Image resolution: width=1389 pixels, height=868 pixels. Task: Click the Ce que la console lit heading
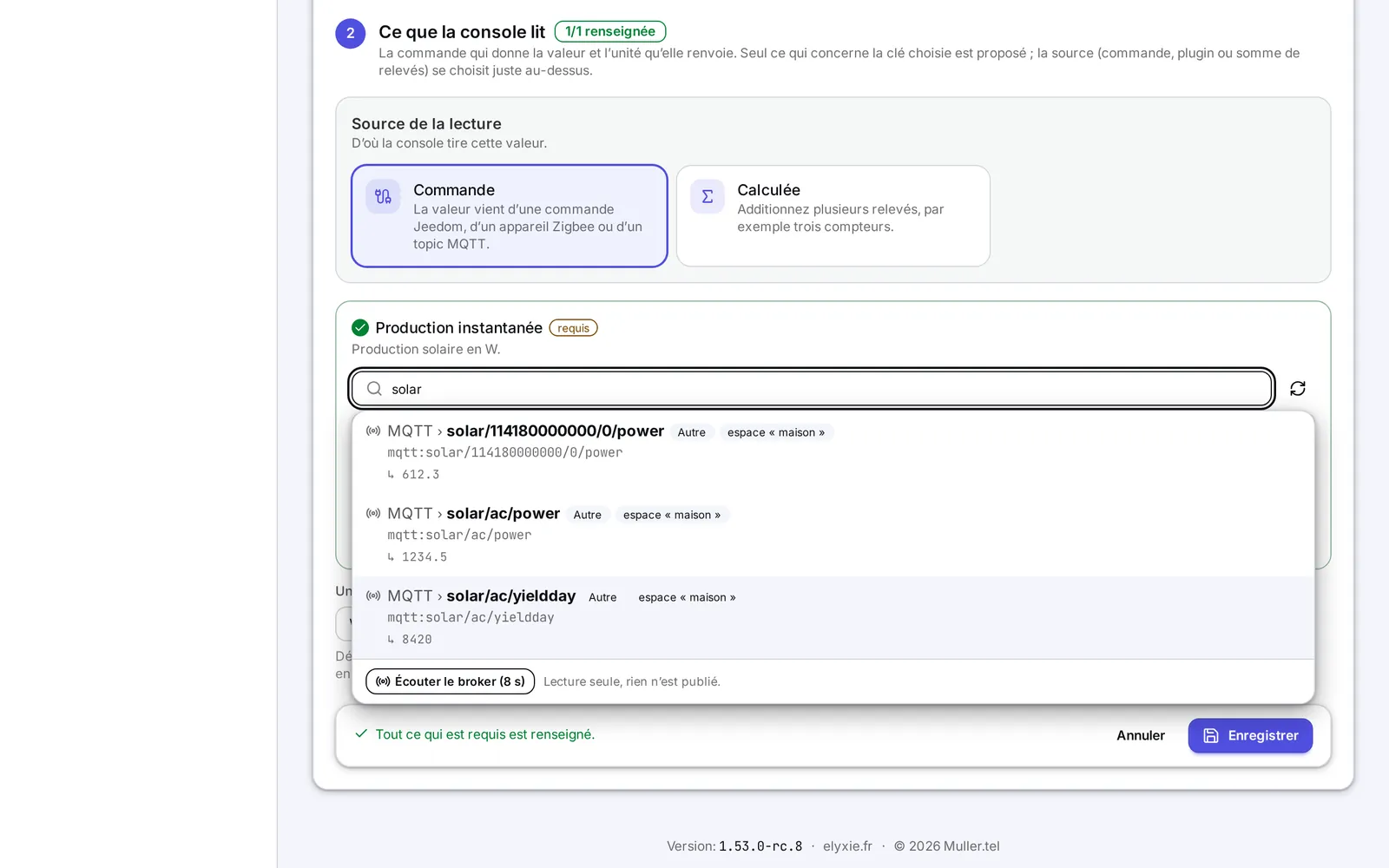click(x=462, y=32)
